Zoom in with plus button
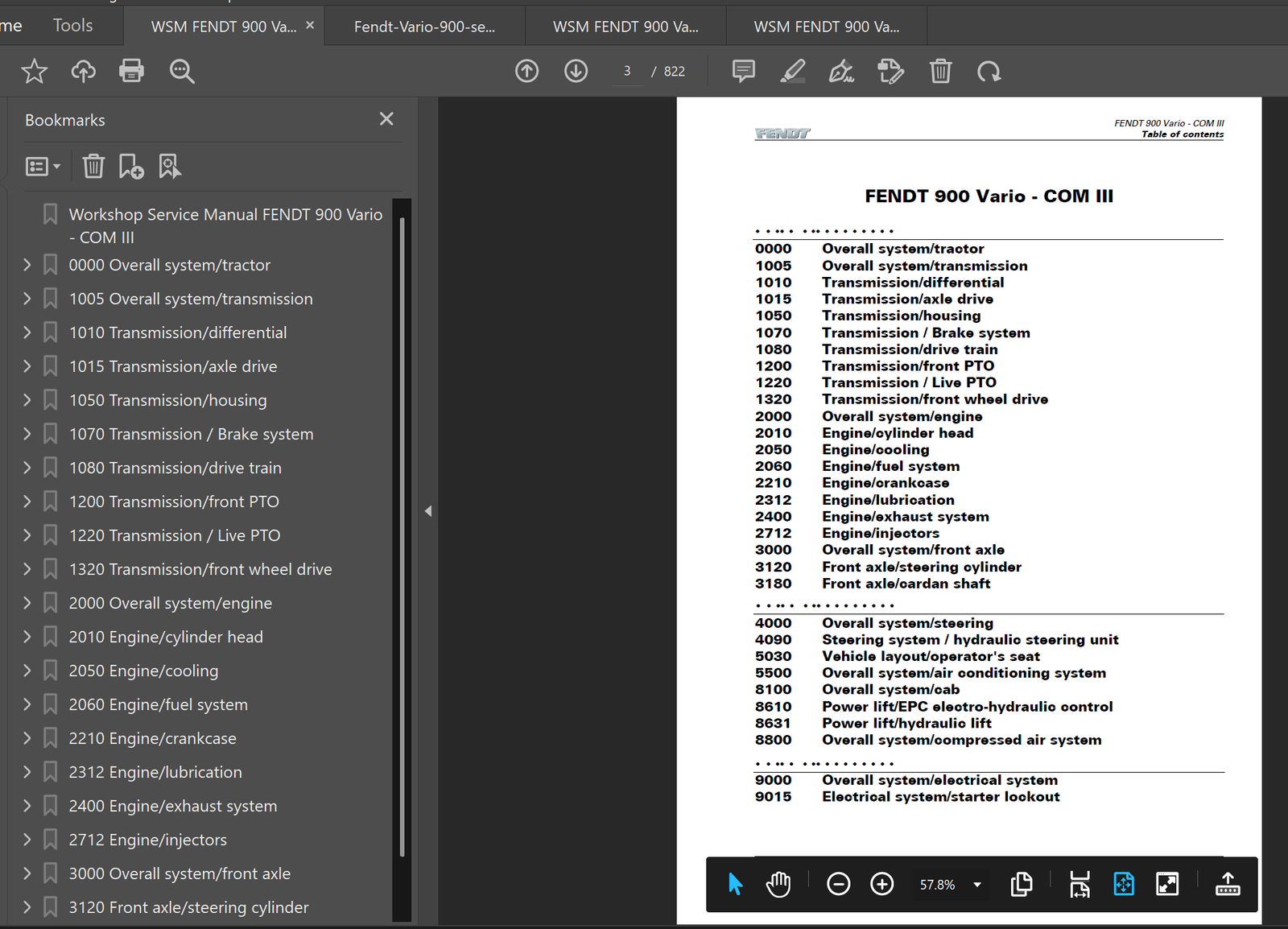This screenshot has height=929, width=1288. point(882,884)
